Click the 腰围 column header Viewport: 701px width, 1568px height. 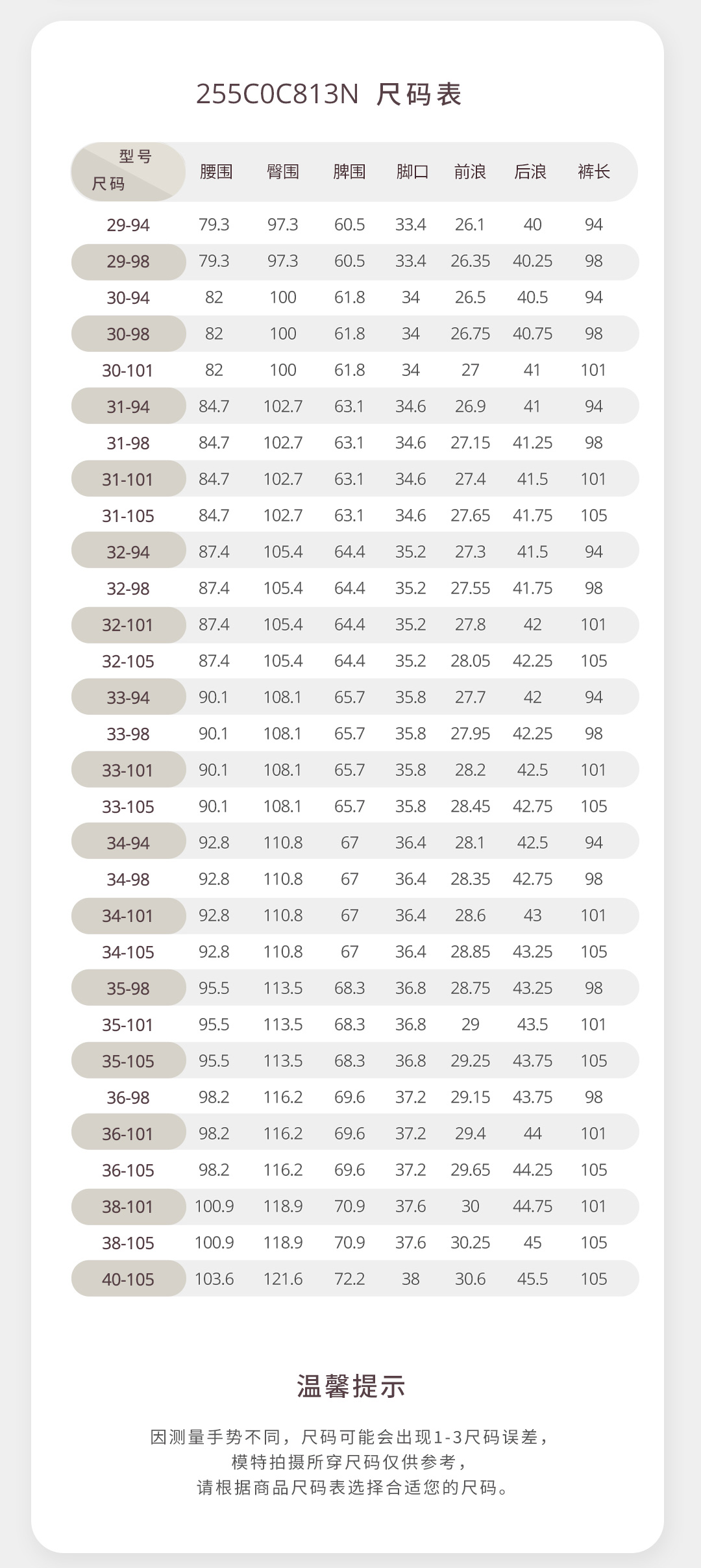coord(216,172)
